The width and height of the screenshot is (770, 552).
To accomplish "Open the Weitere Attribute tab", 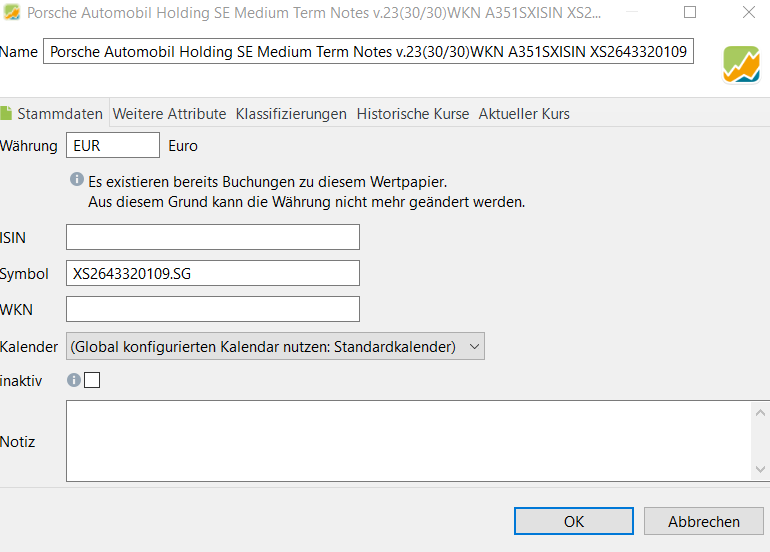I will (x=169, y=113).
